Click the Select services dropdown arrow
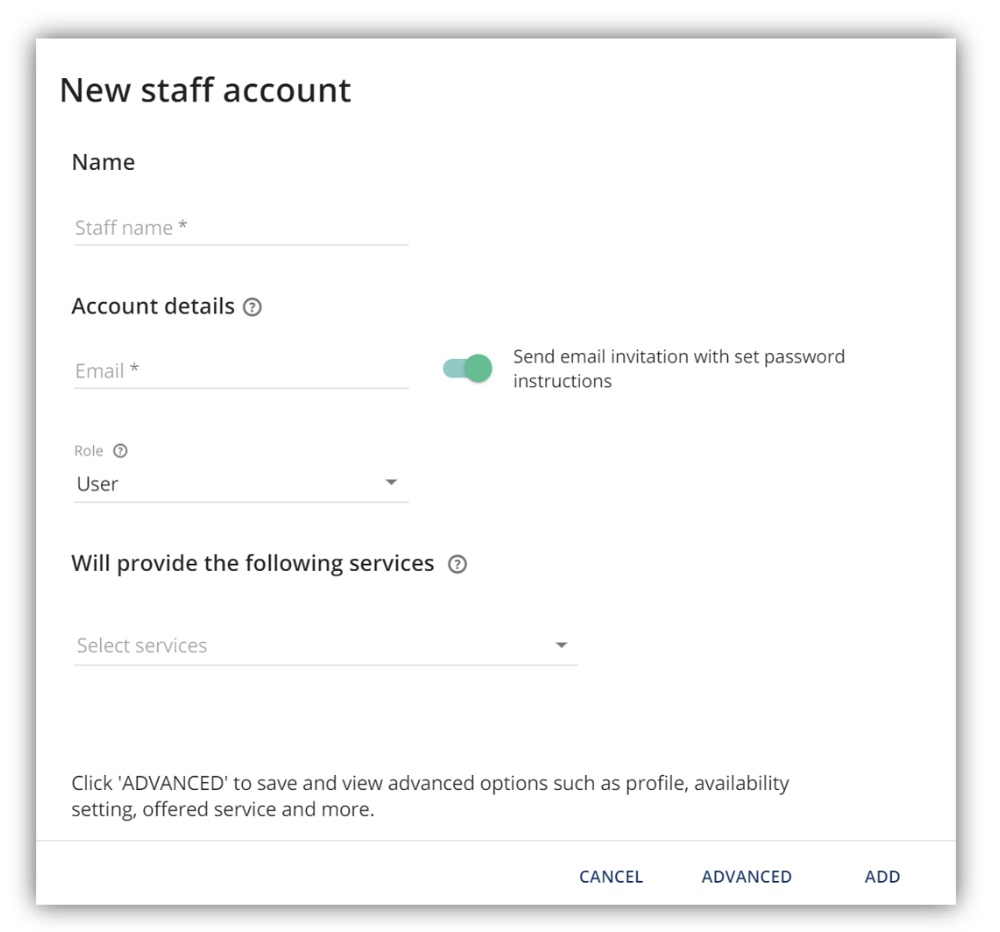 coord(561,646)
